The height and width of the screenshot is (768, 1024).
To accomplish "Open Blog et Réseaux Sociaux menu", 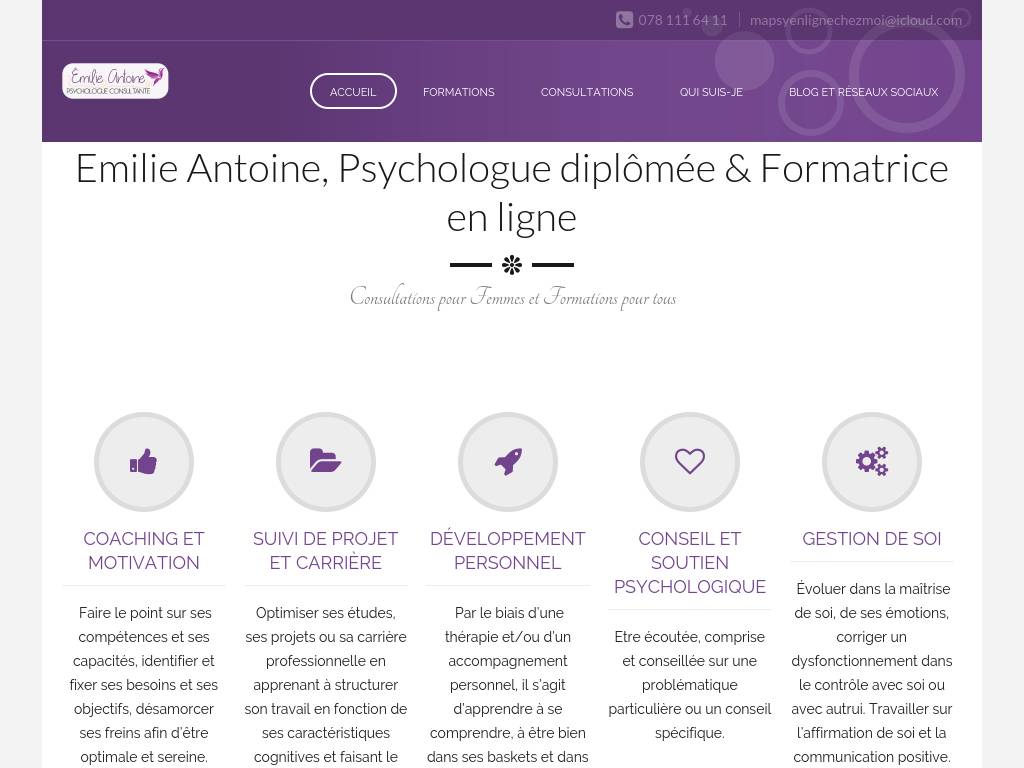I will (863, 92).
